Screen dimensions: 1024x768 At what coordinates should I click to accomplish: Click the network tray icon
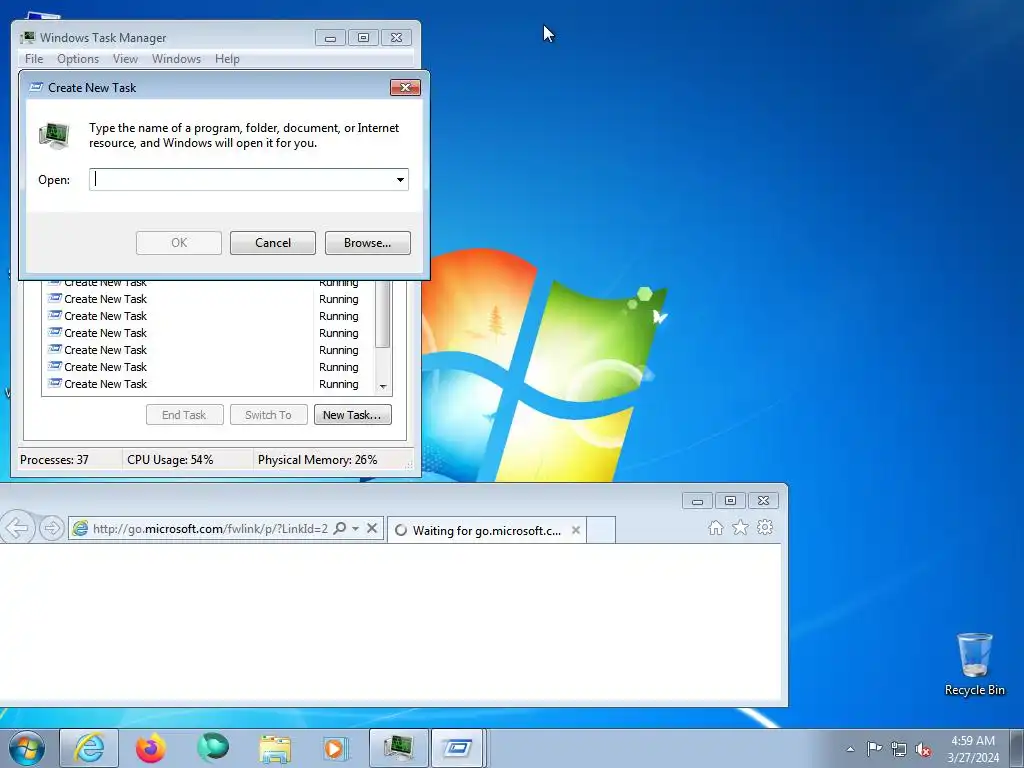click(899, 749)
